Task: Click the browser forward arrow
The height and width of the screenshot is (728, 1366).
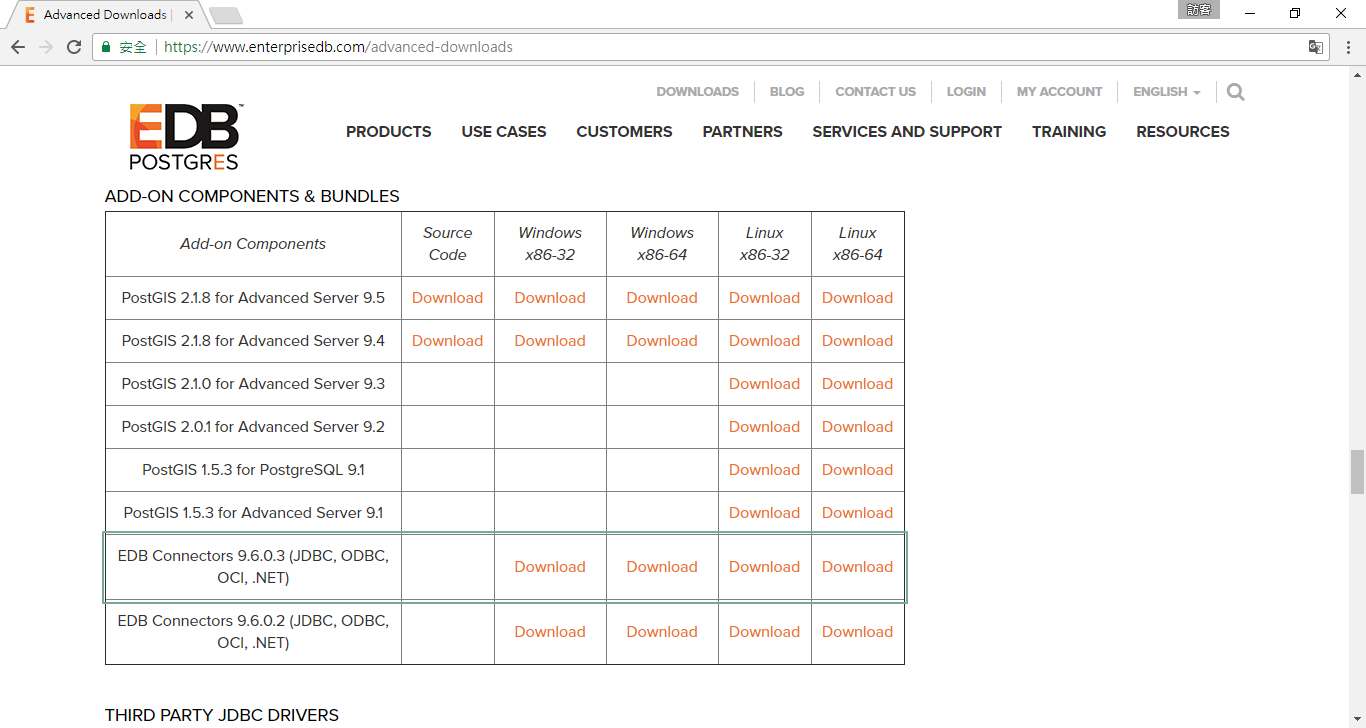Action: [x=46, y=47]
